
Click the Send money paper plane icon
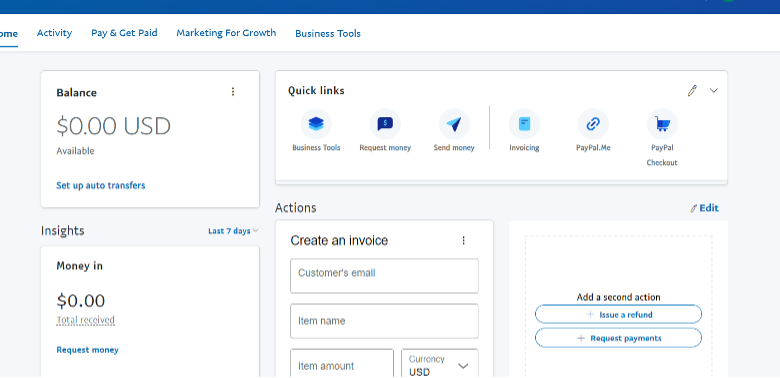coord(454,124)
